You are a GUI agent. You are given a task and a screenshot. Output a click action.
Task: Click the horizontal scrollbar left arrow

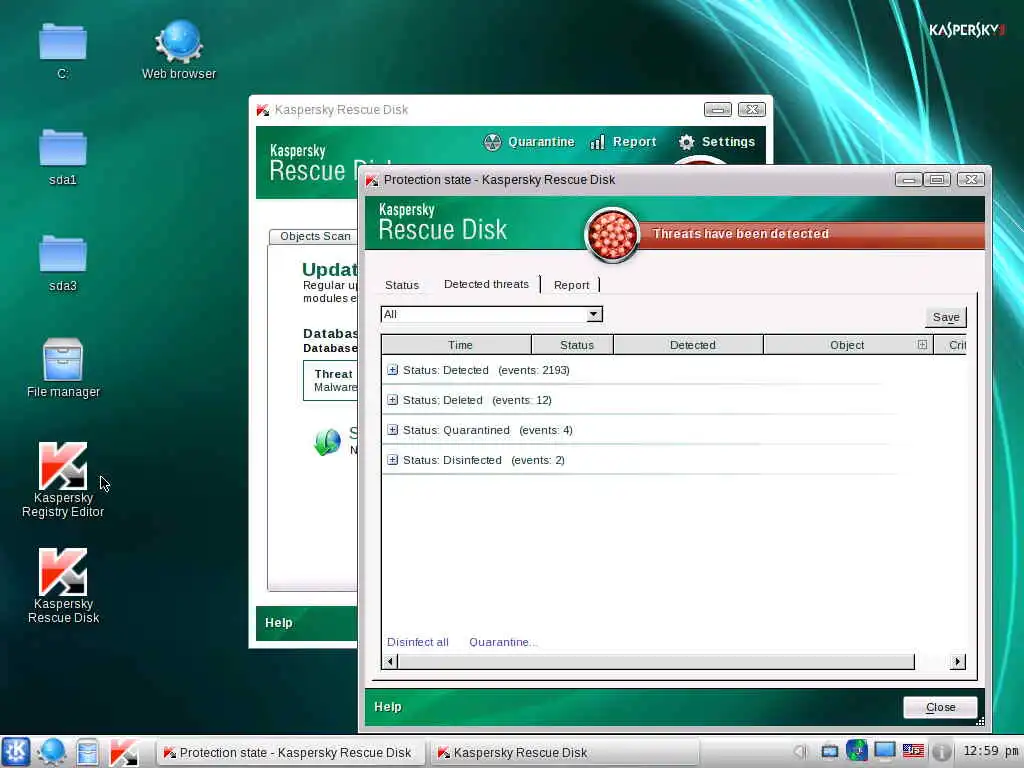pos(390,662)
